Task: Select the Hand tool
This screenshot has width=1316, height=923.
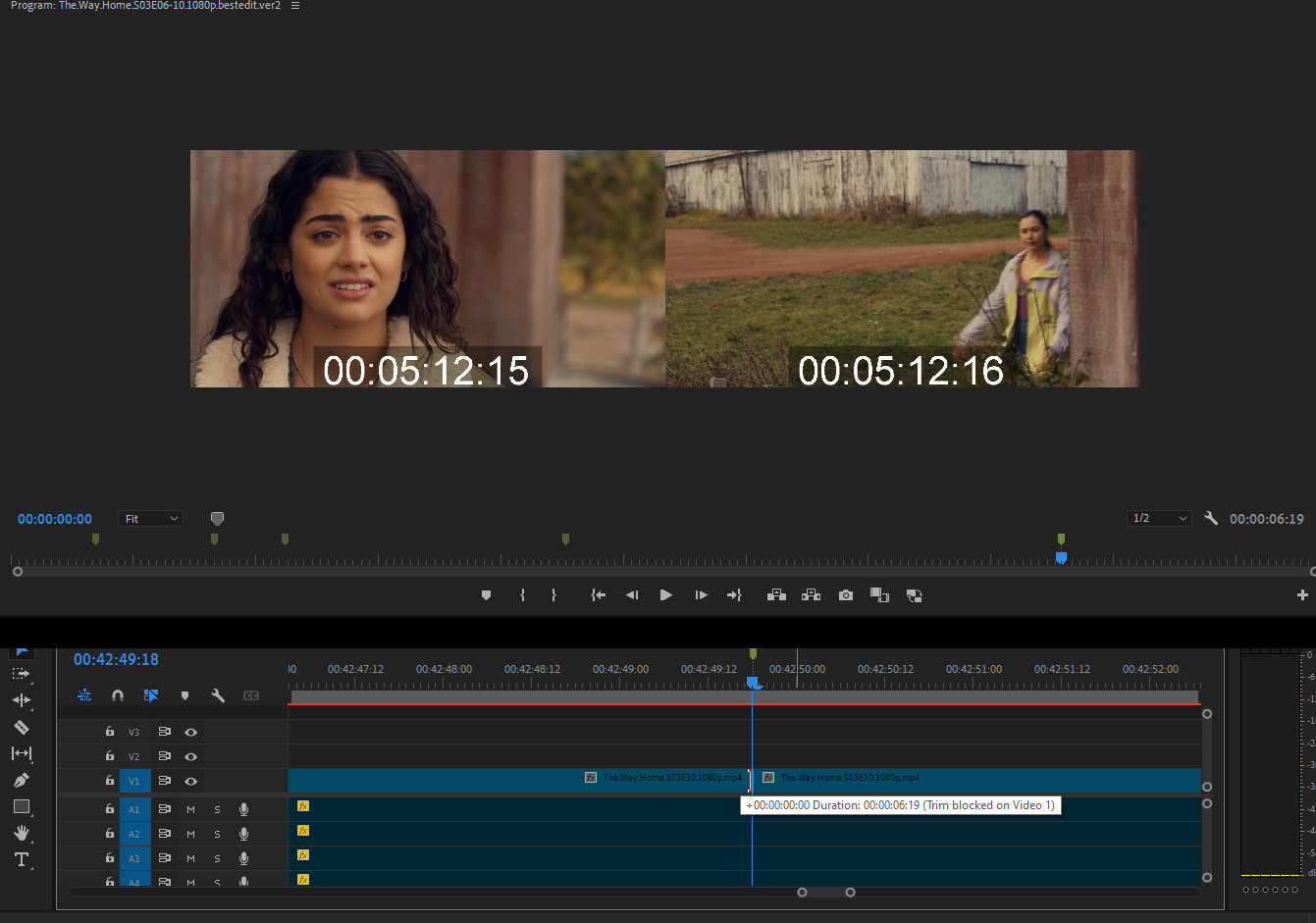Action: (21, 833)
